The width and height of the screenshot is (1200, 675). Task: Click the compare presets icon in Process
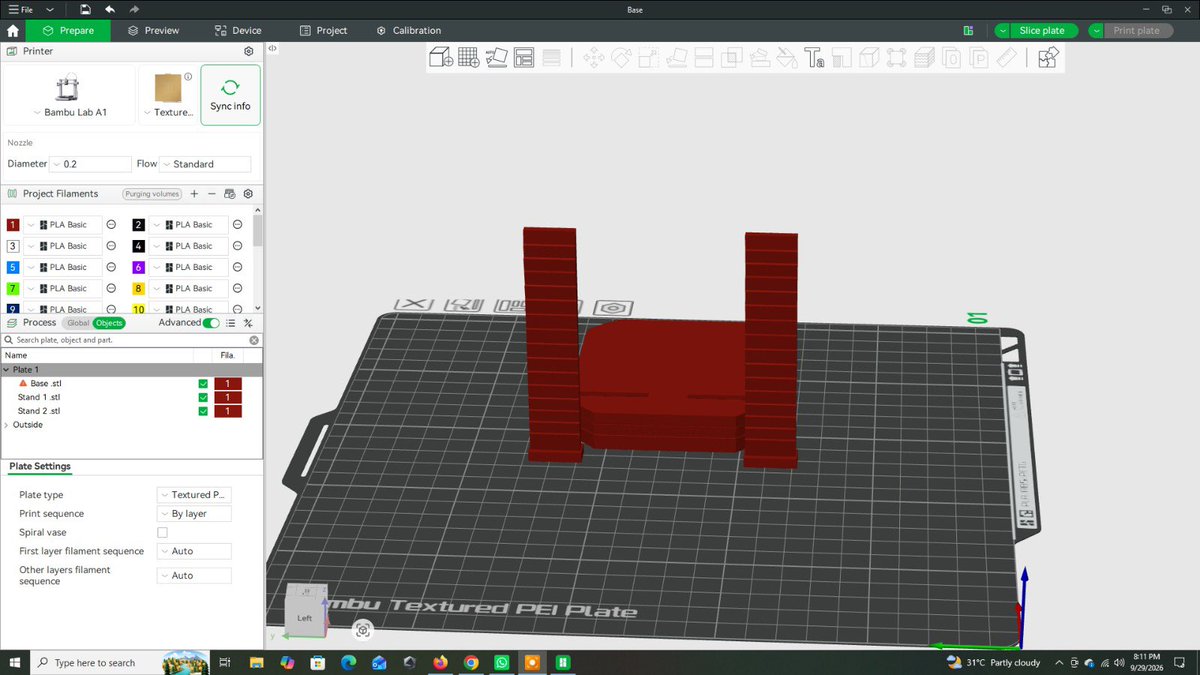coord(248,323)
